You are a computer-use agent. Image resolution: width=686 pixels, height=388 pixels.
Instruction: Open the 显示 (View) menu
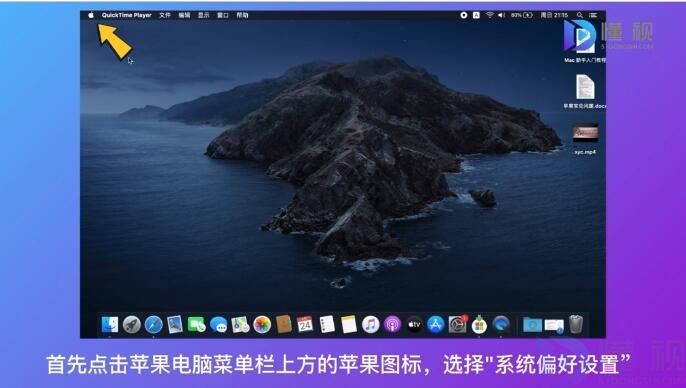click(203, 15)
